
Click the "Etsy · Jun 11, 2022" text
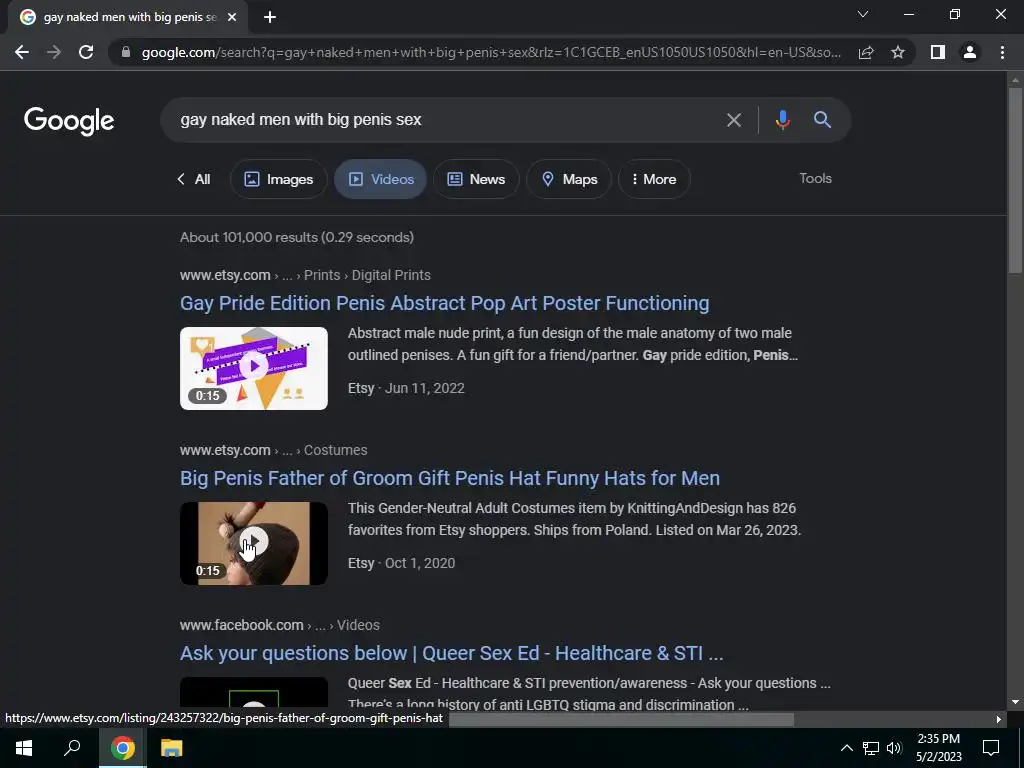[x=406, y=388]
